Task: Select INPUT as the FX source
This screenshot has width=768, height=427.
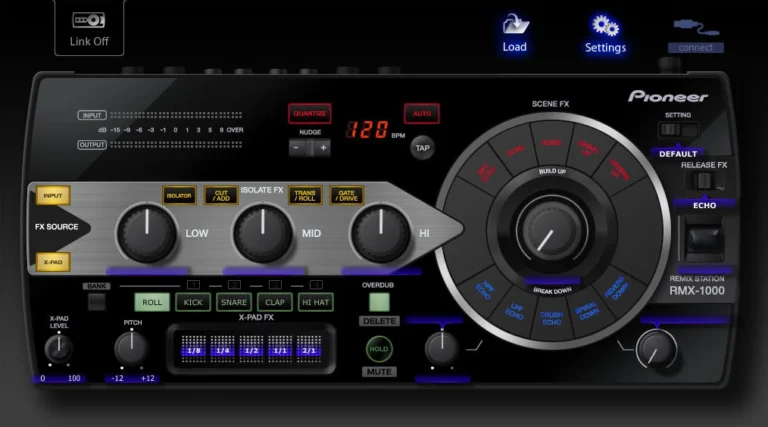Action: click(53, 195)
